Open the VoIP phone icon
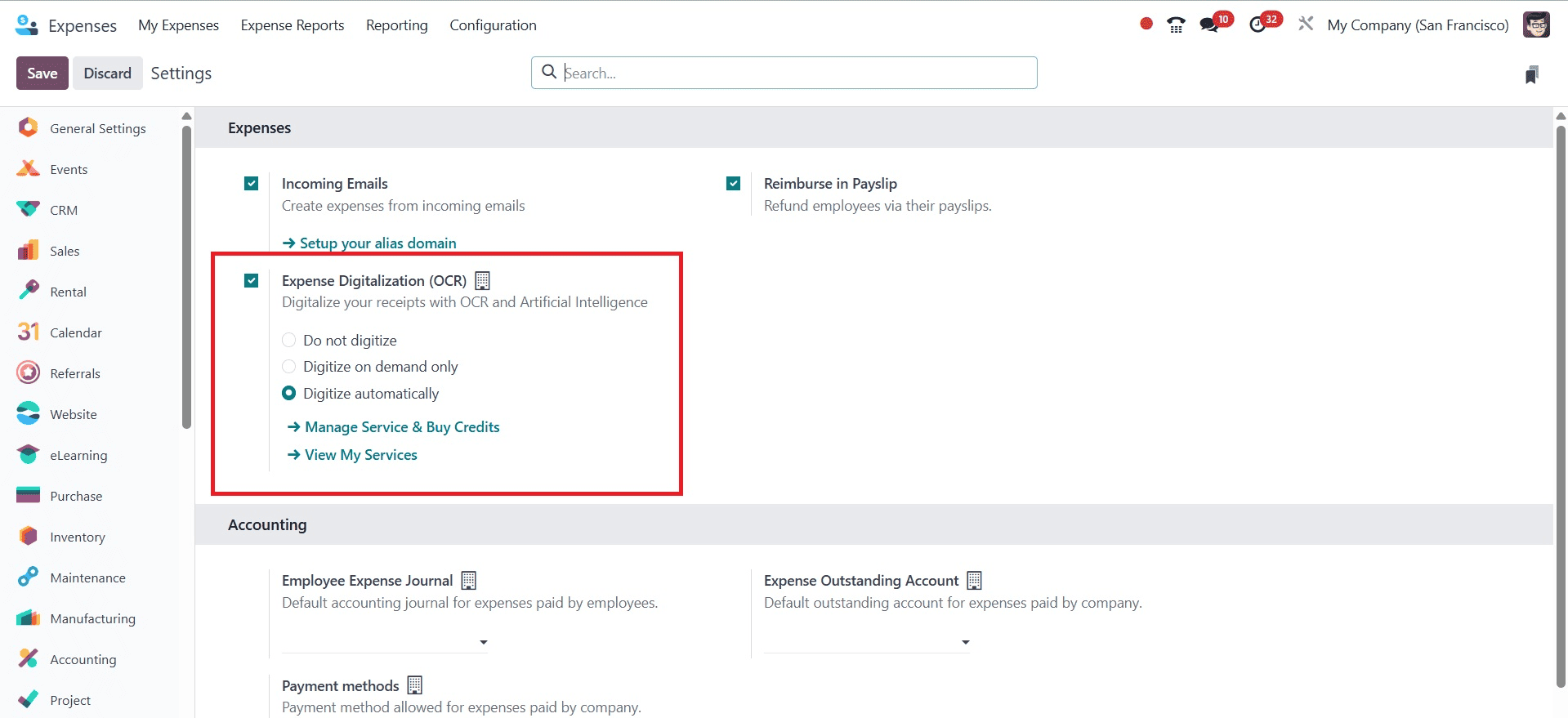The width and height of the screenshot is (1568, 718). 1176,25
